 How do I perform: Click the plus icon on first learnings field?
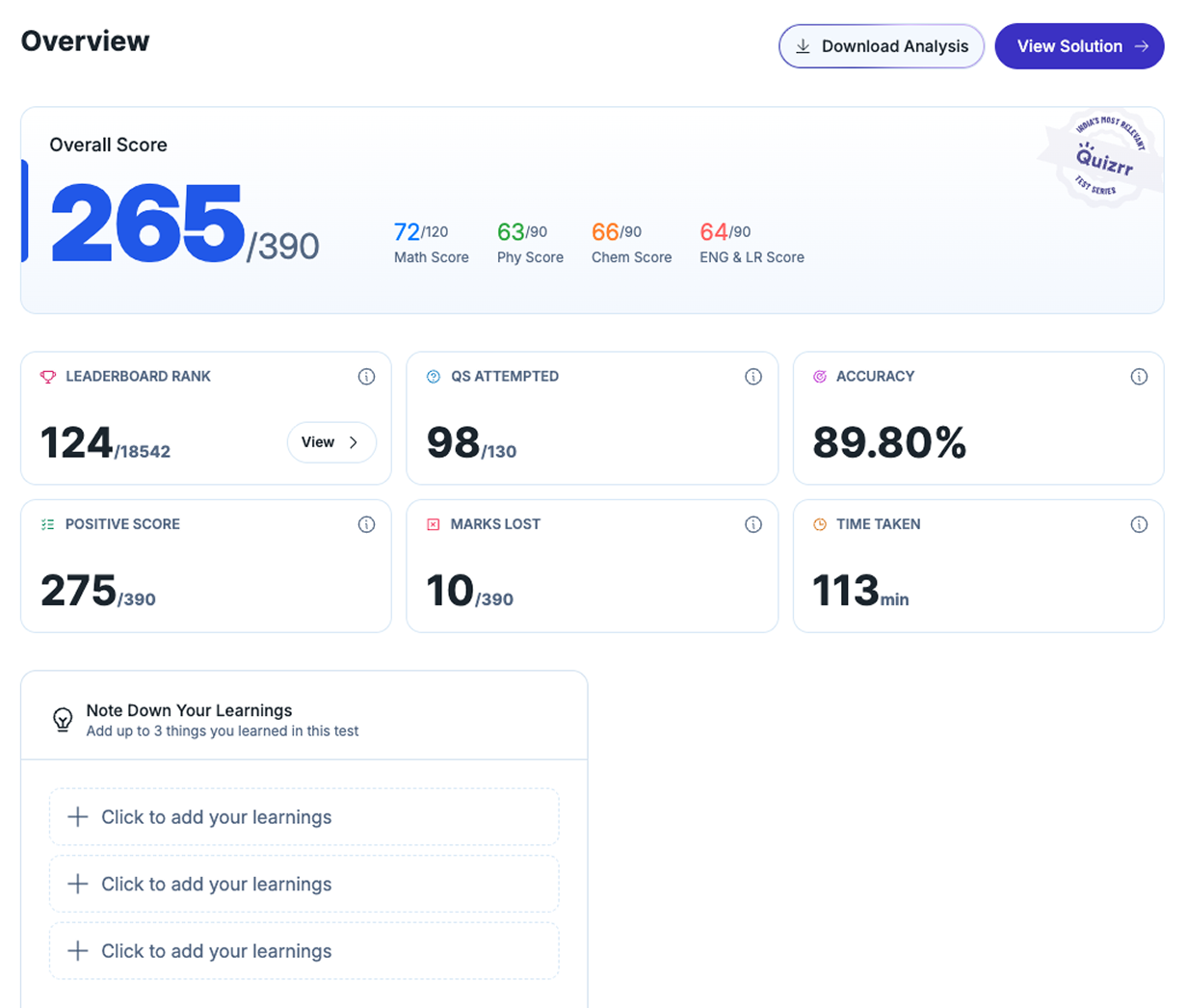[76, 816]
